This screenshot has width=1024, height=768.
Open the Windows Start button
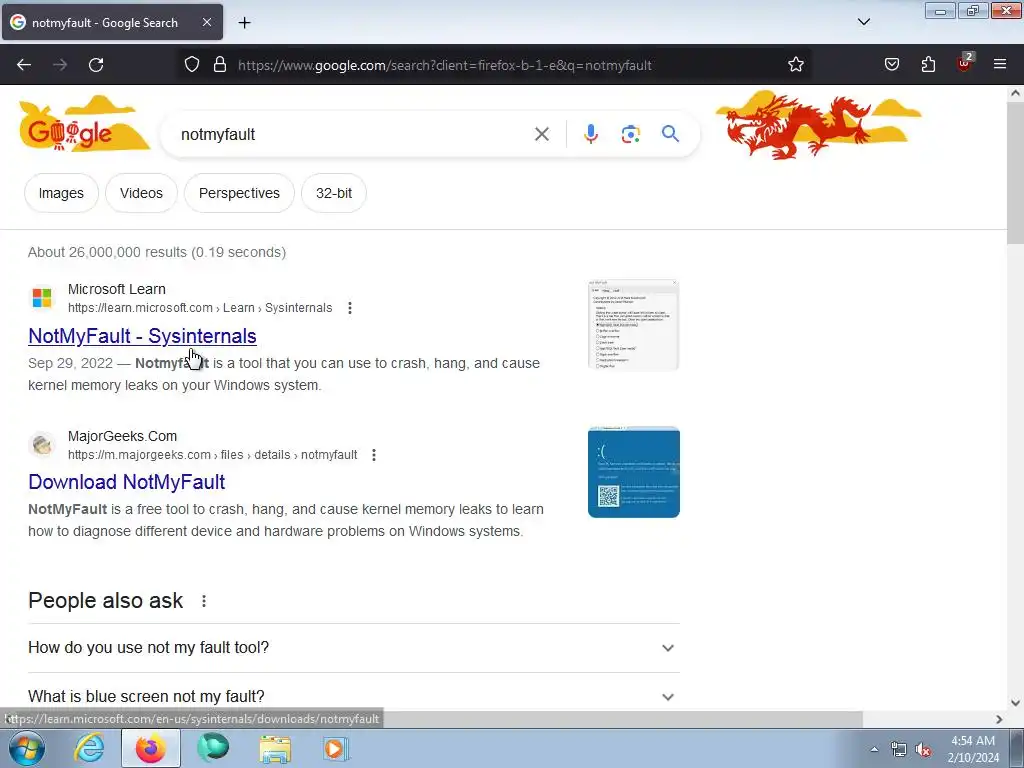(27, 748)
